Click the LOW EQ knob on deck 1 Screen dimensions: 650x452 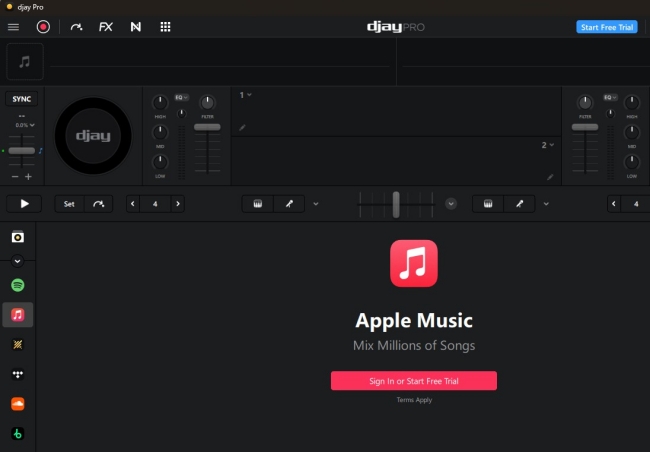tap(160, 162)
